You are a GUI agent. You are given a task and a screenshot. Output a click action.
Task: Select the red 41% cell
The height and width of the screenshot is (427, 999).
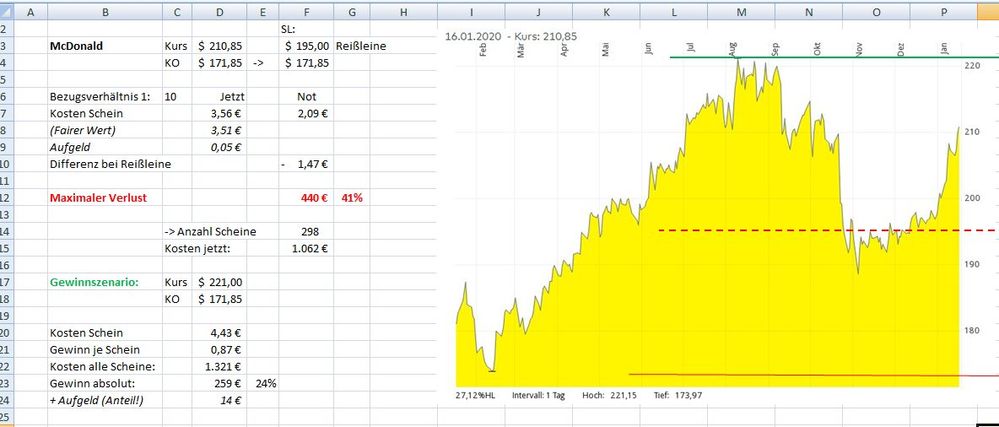(x=352, y=198)
